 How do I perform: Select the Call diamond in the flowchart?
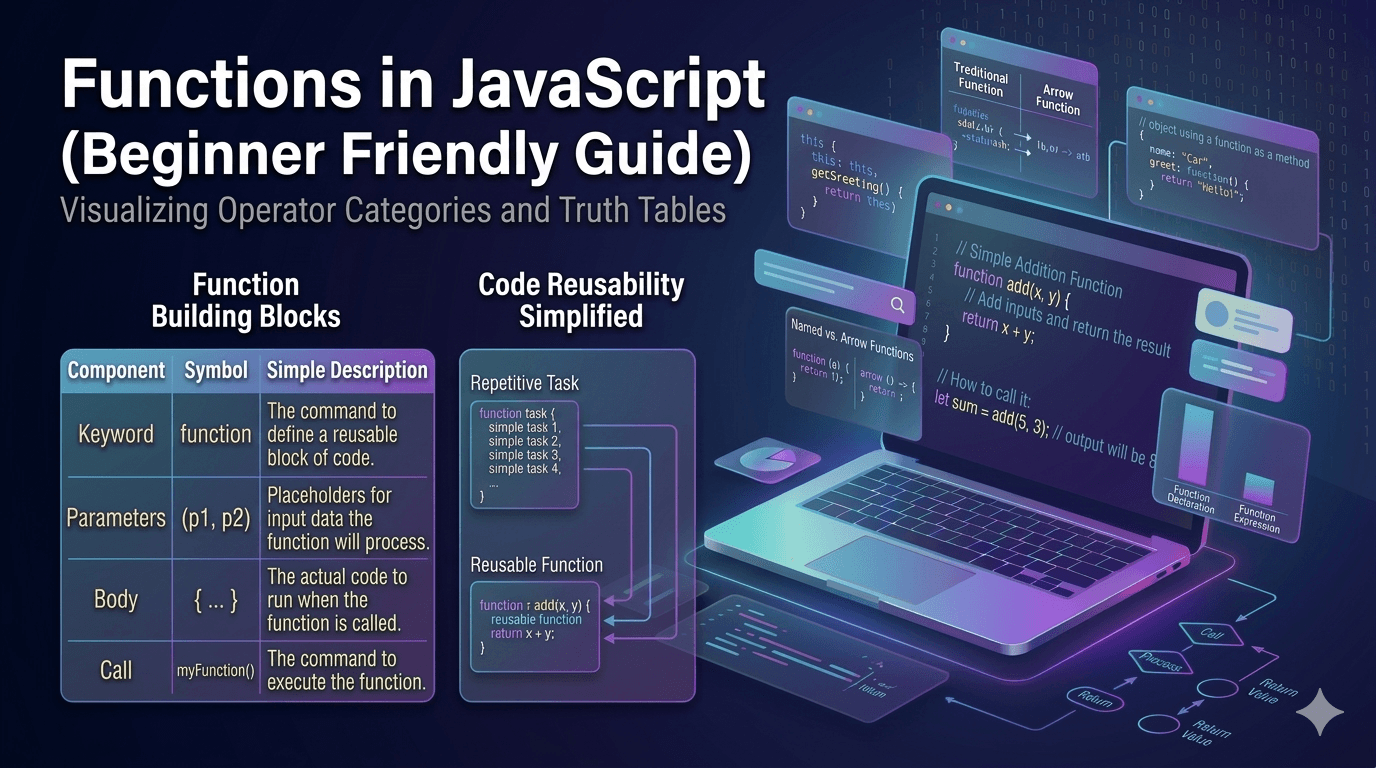coord(1210,634)
